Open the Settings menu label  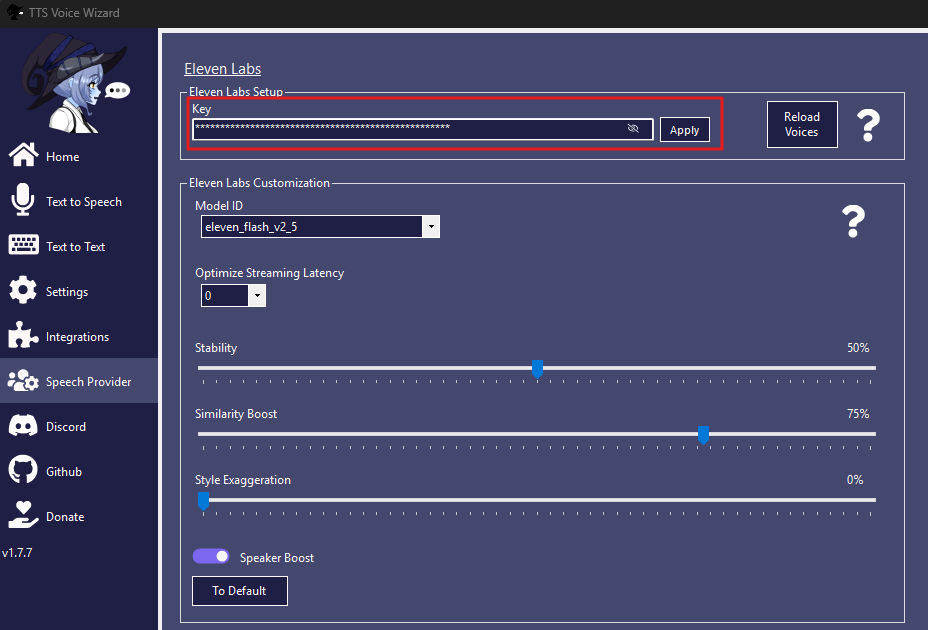pyautogui.click(x=67, y=292)
